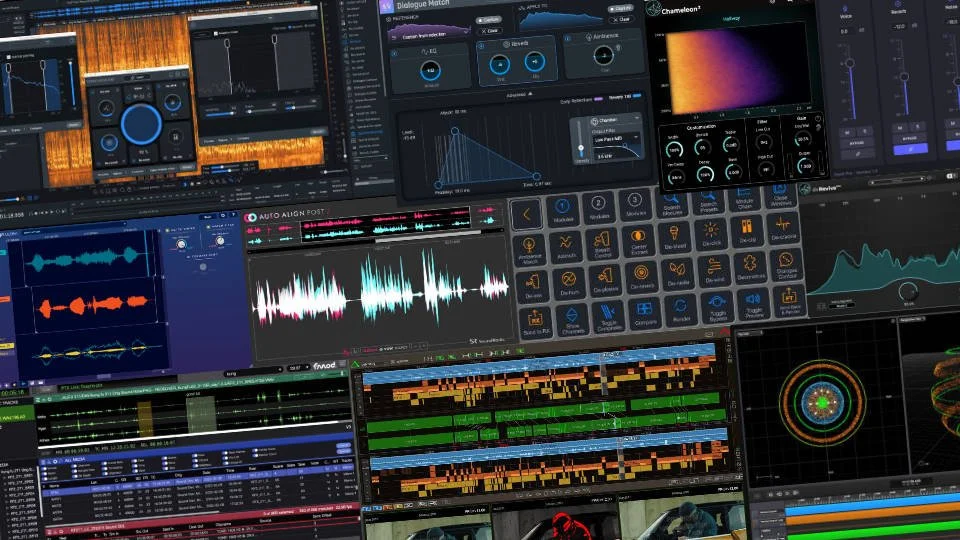Open the De-bleed module key
The width and height of the screenshot is (960, 540).
tap(674, 238)
